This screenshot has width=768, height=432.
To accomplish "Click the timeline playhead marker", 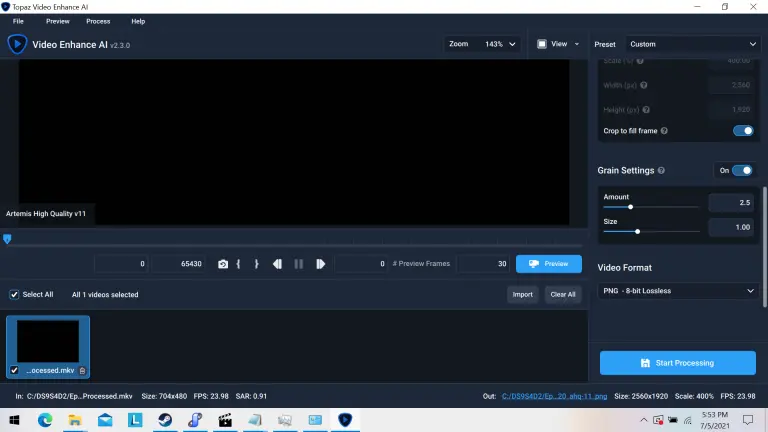I will tap(7, 239).
